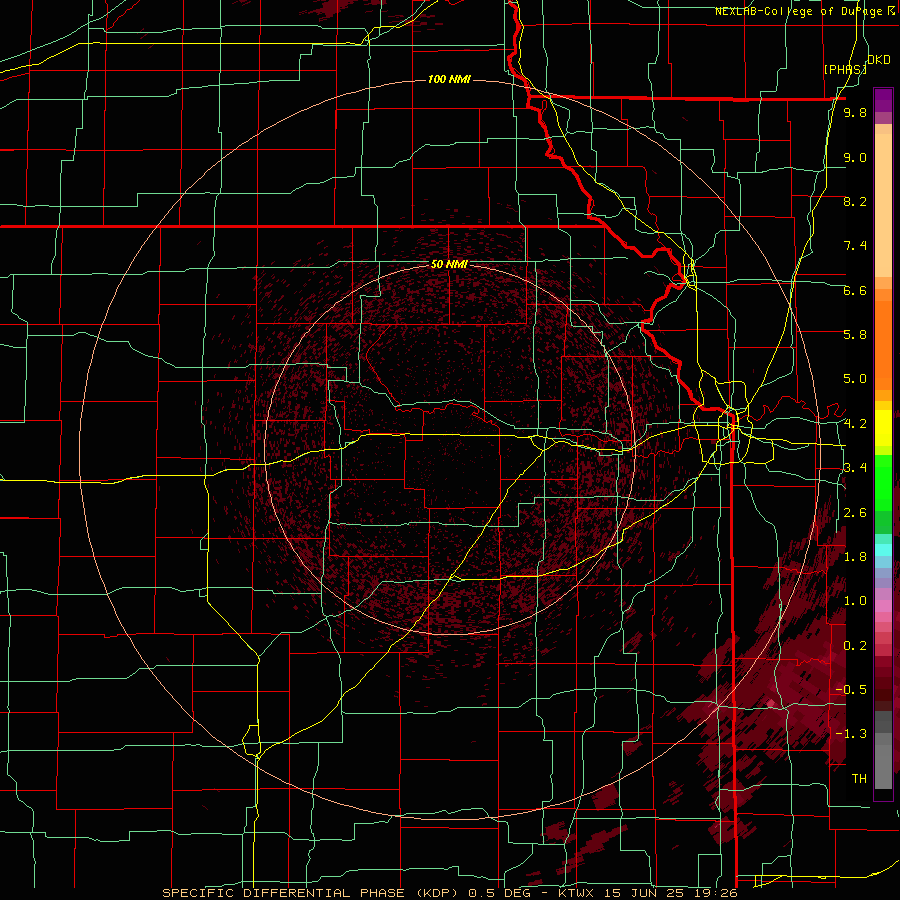Click the "8.2" legend value
The height and width of the screenshot is (900, 900).
pyautogui.click(x=855, y=201)
